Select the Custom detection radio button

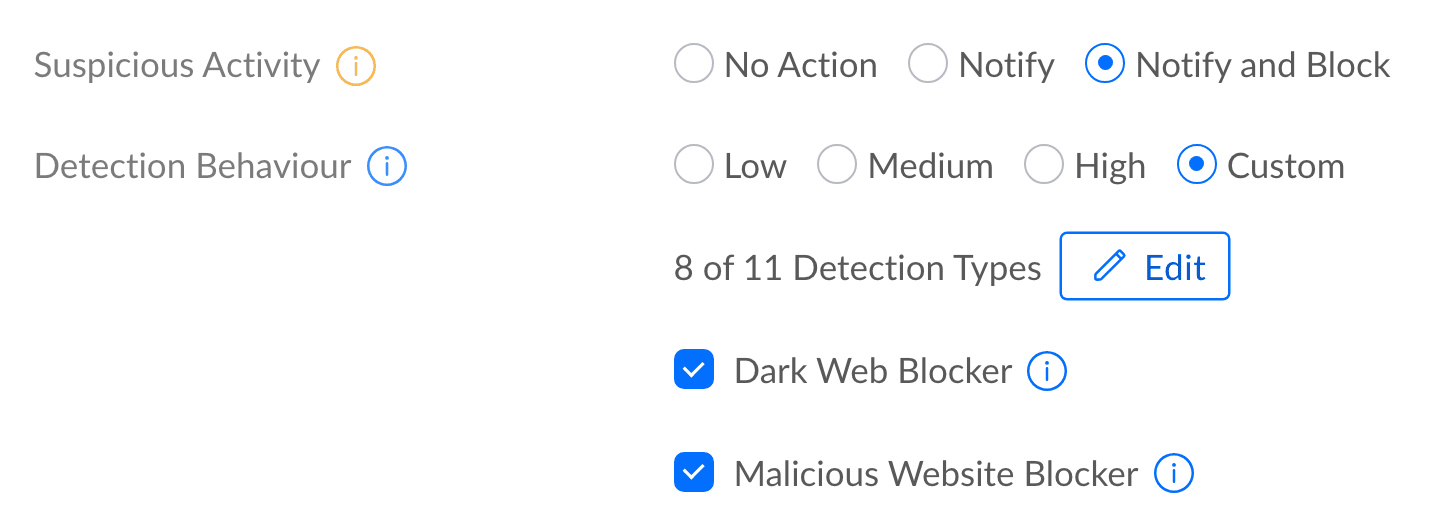(x=1197, y=166)
